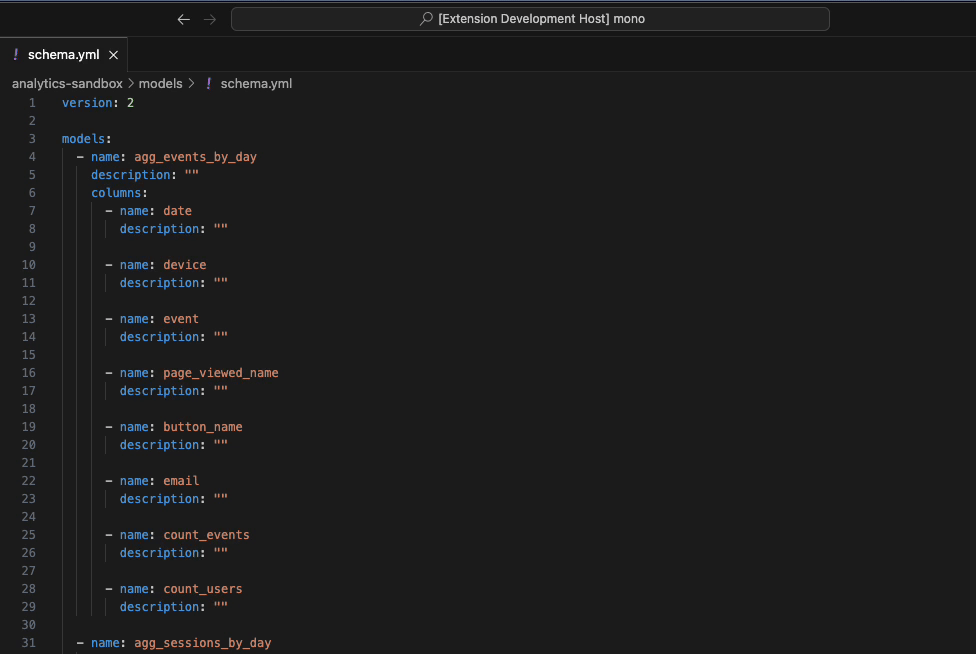The image size is (976, 654).
Task: Select the schema.yml editor tab
Action: pyautogui.click(x=63, y=55)
